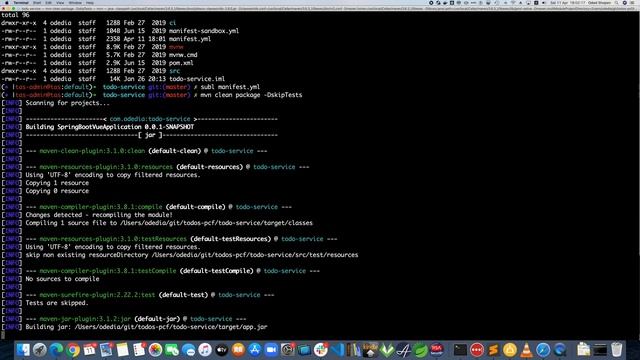Click the 'Building jar:' app.jar path line
The image size is (640, 360).
click(146, 327)
